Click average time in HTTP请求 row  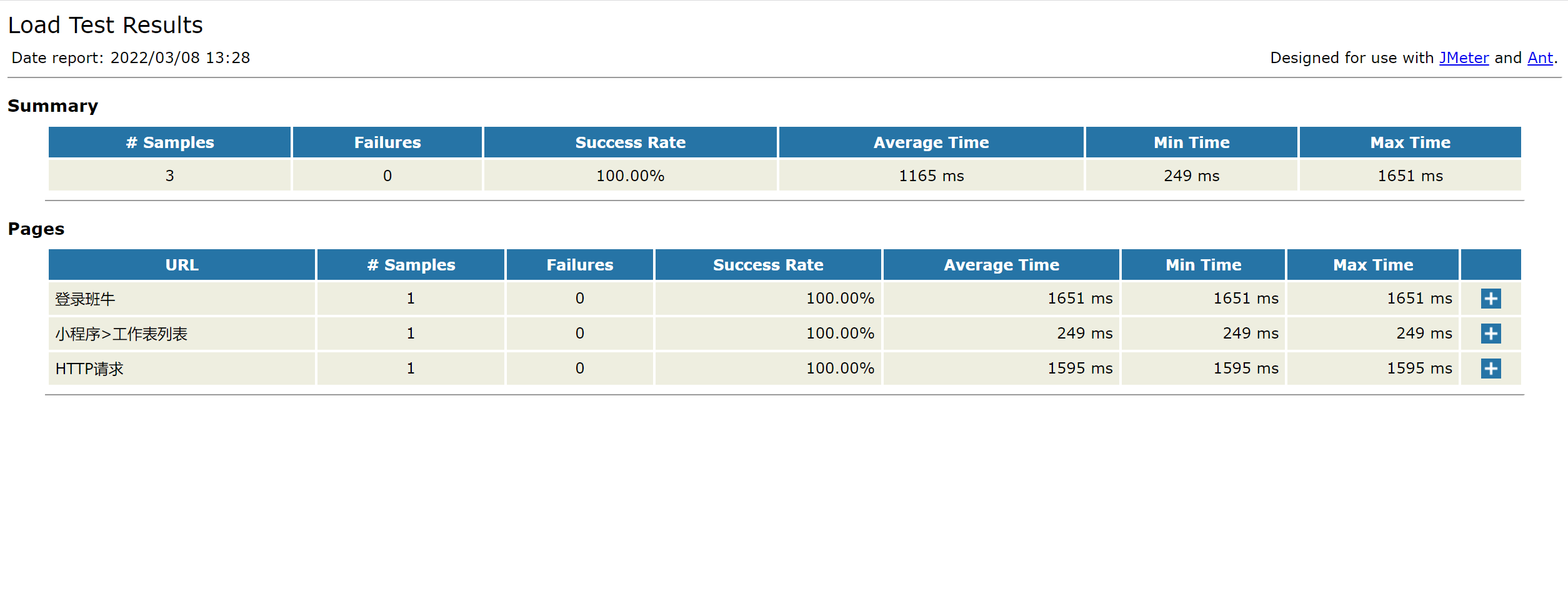point(1001,369)
